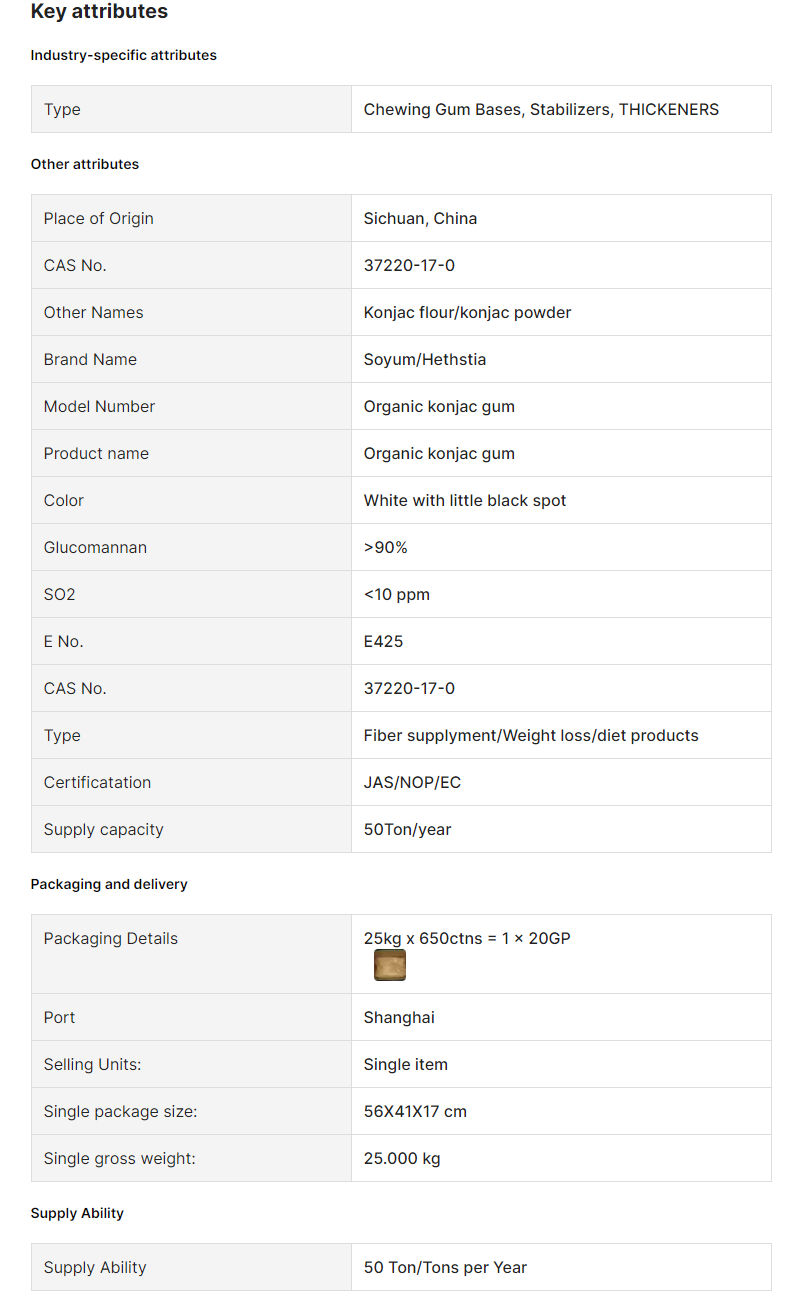Select the Single gross weight value 25.000 kg

coord(402,1158)
